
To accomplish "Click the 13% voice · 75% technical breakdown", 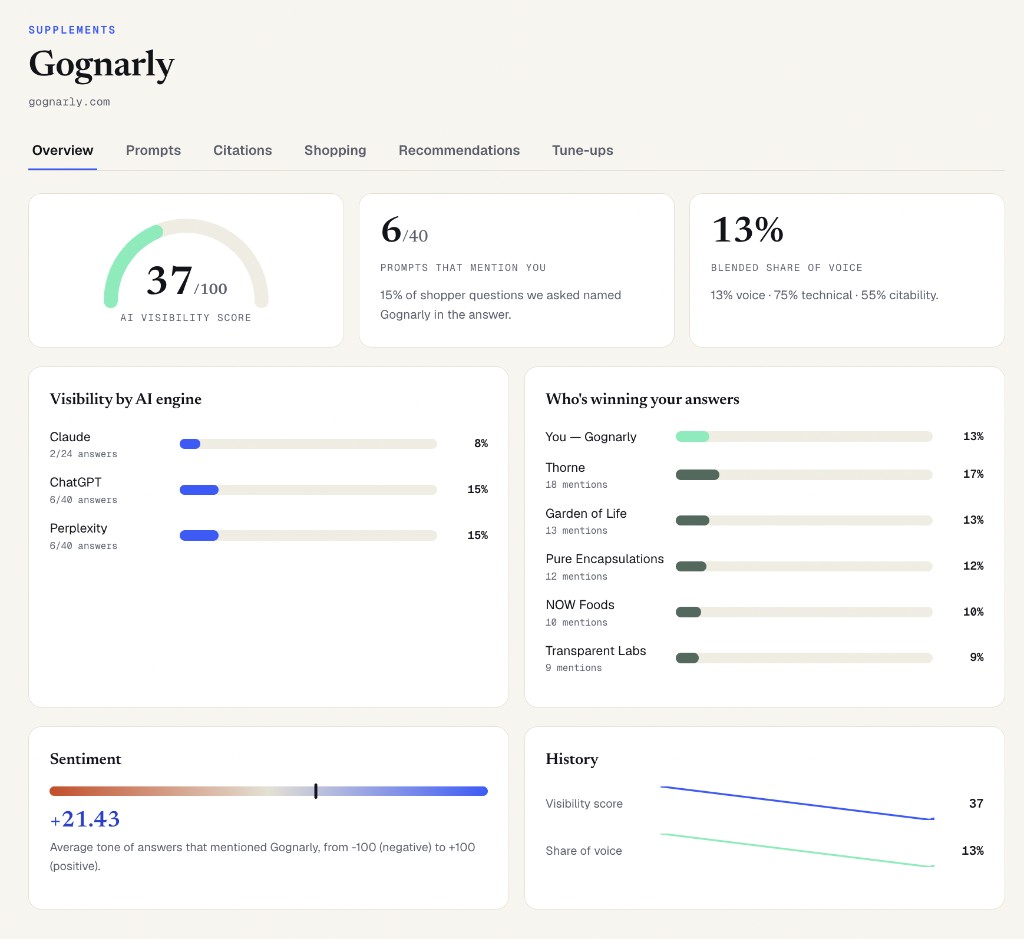I will [x=824, y=295].
